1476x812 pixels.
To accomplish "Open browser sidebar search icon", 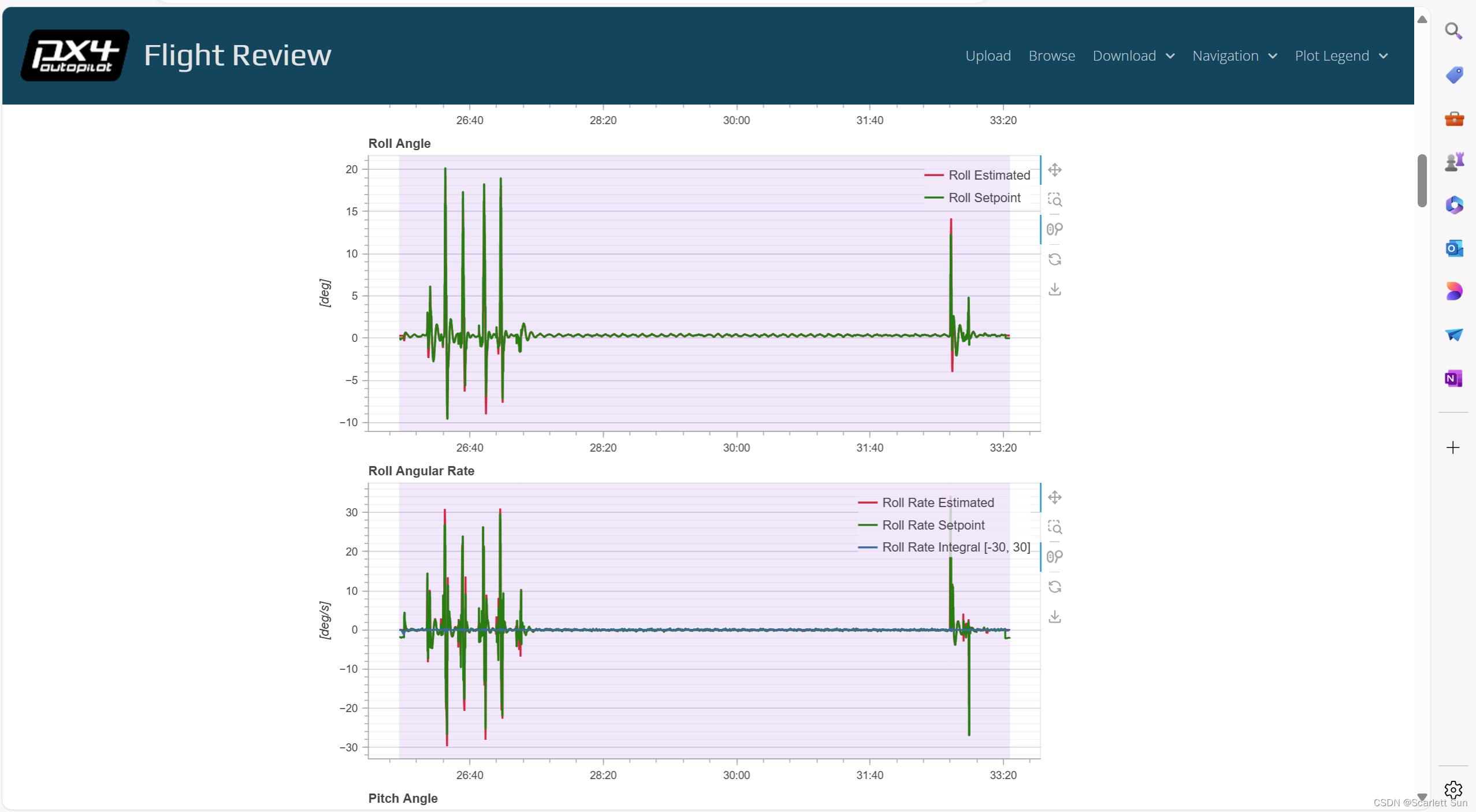I will coord(1453,31).
